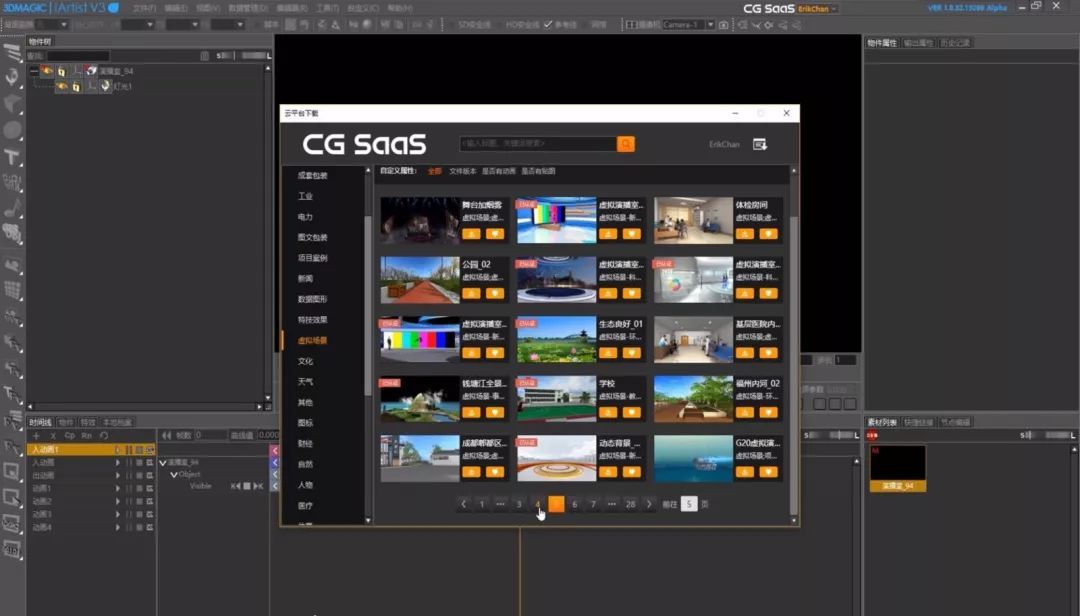Select the 成套包装 category
This screenshot has width=1080, height=616.
(313, 176)
